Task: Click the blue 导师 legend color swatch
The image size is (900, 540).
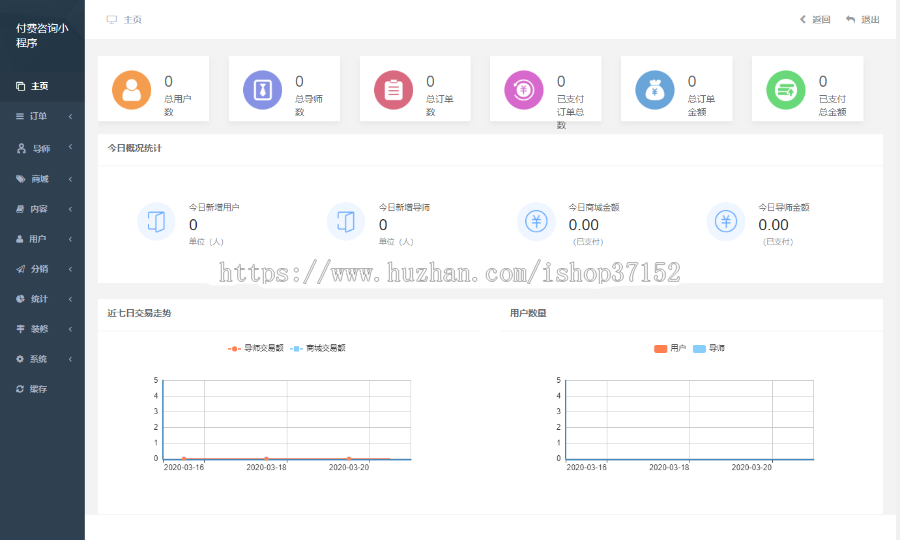Action: (699, 348)
